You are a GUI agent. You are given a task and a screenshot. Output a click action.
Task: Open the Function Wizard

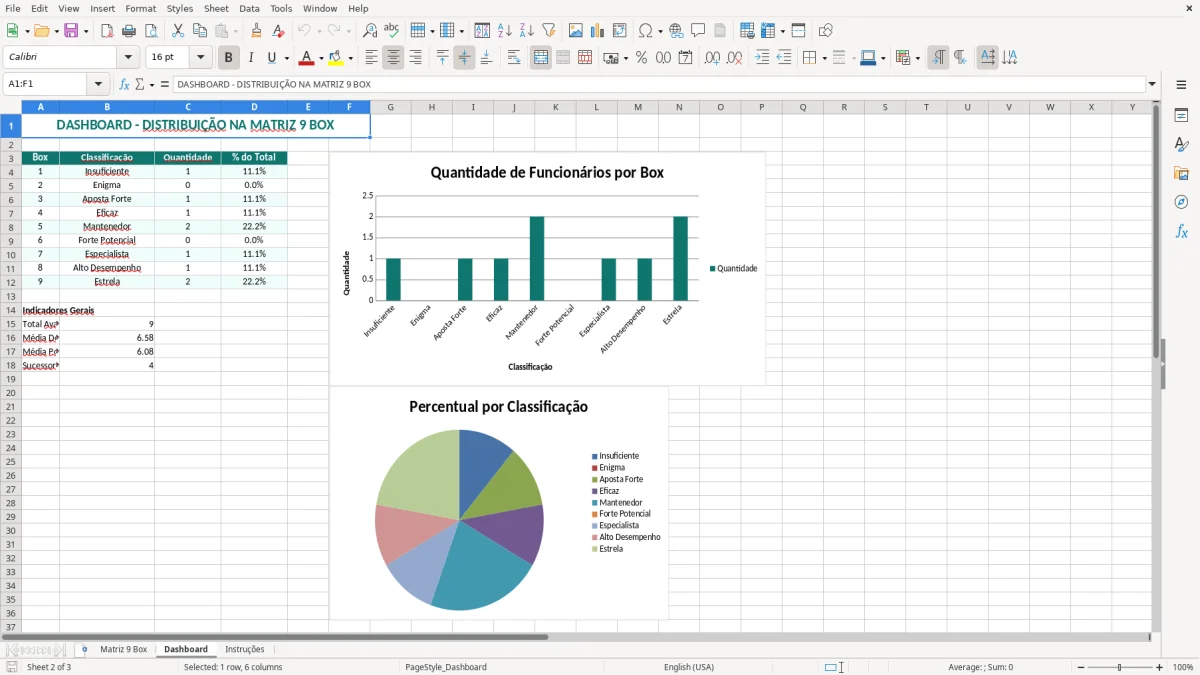[x=124, y=85]
